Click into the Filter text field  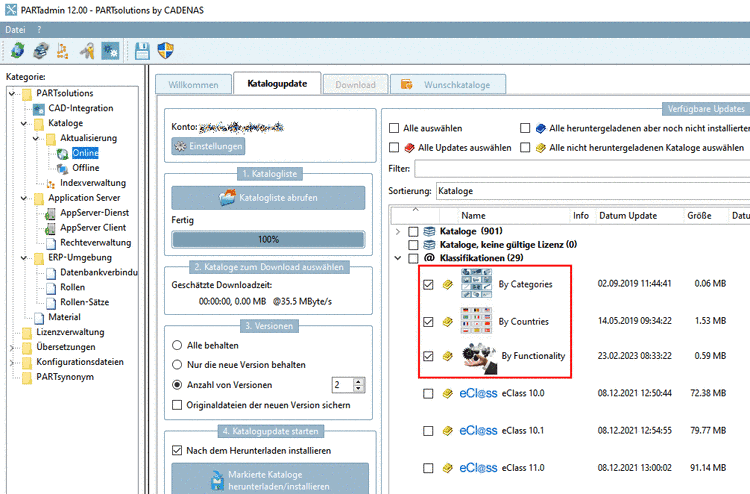(x=582, y=169)
